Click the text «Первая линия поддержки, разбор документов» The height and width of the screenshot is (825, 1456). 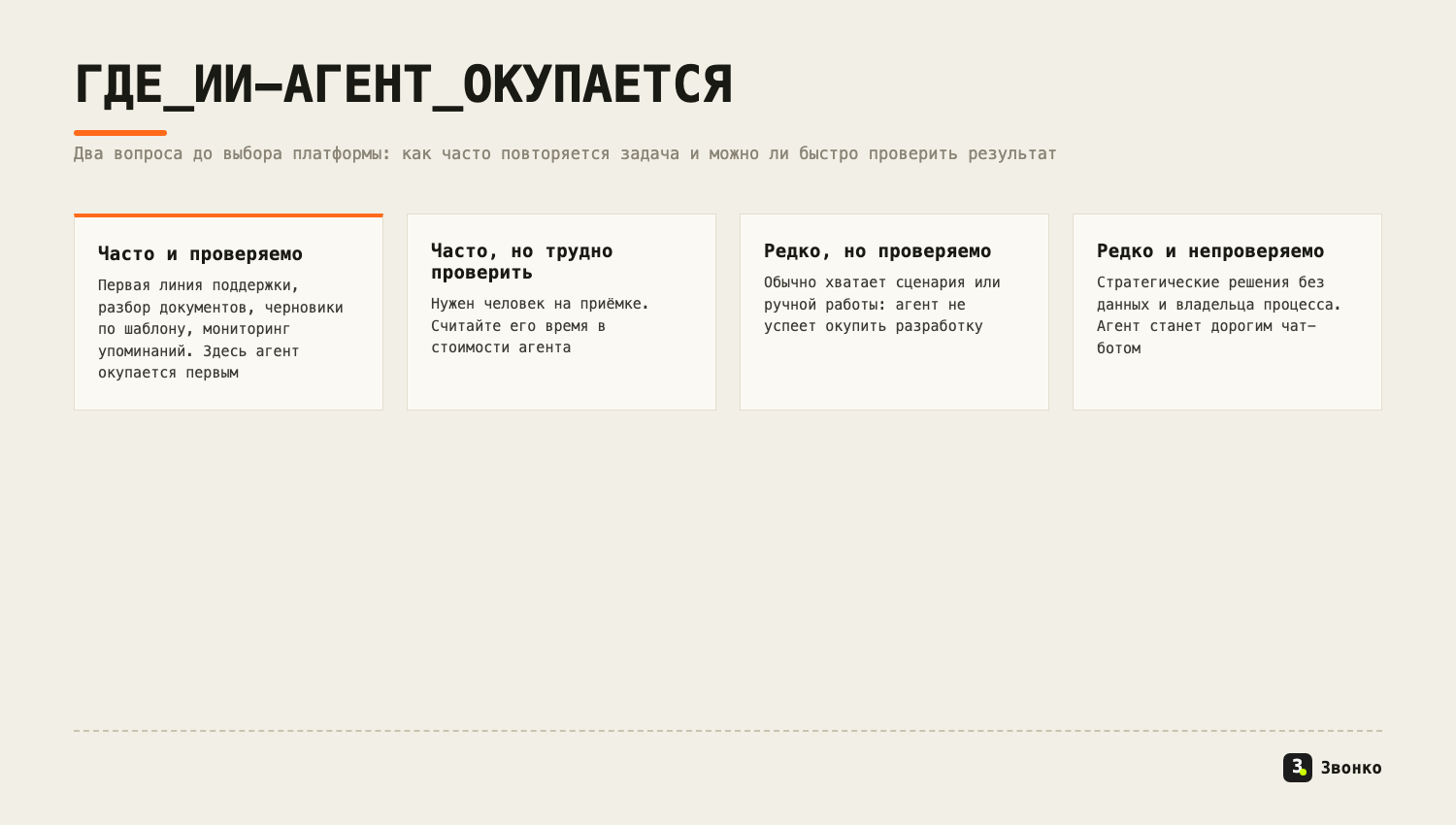tap(221, 329)
